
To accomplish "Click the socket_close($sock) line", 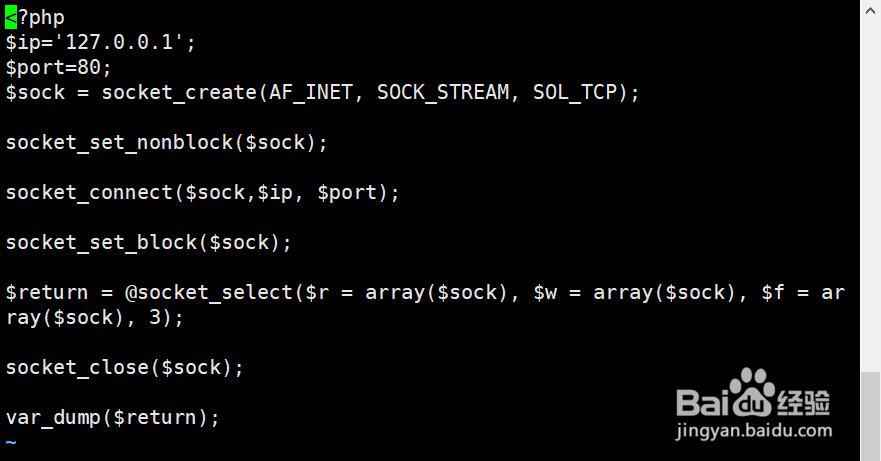I will [x=124, y=368].
